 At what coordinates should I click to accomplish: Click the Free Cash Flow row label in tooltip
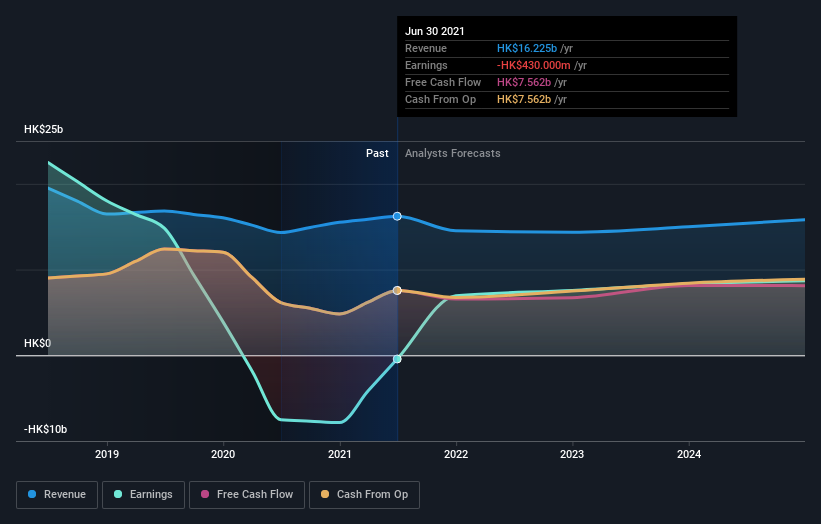click(443, 82)
